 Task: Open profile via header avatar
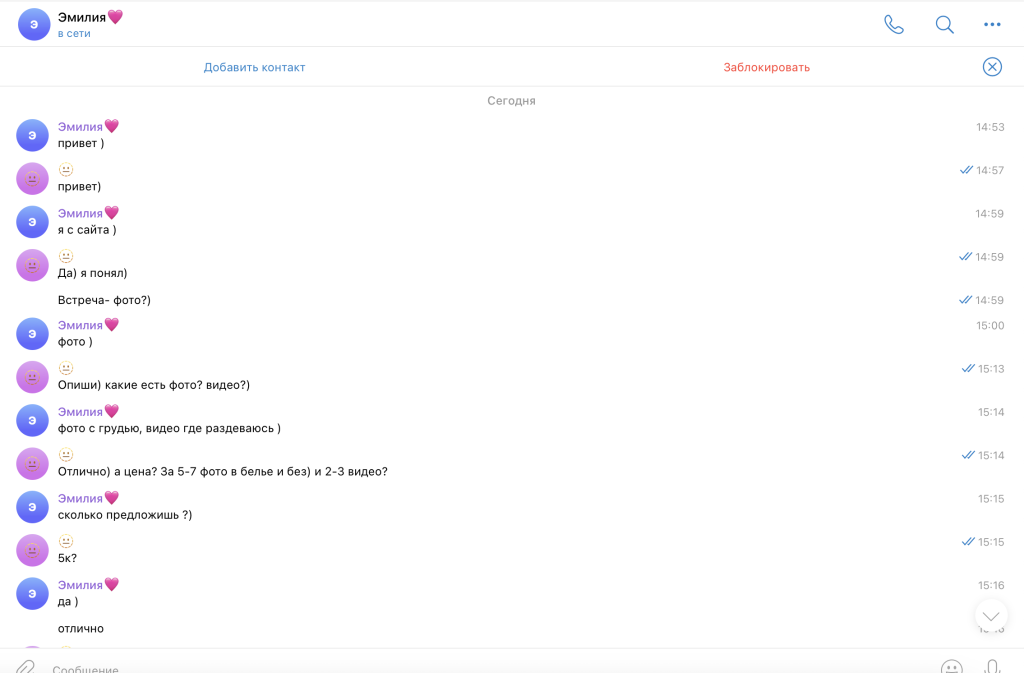pyautogui.click(x=34, y=24)
